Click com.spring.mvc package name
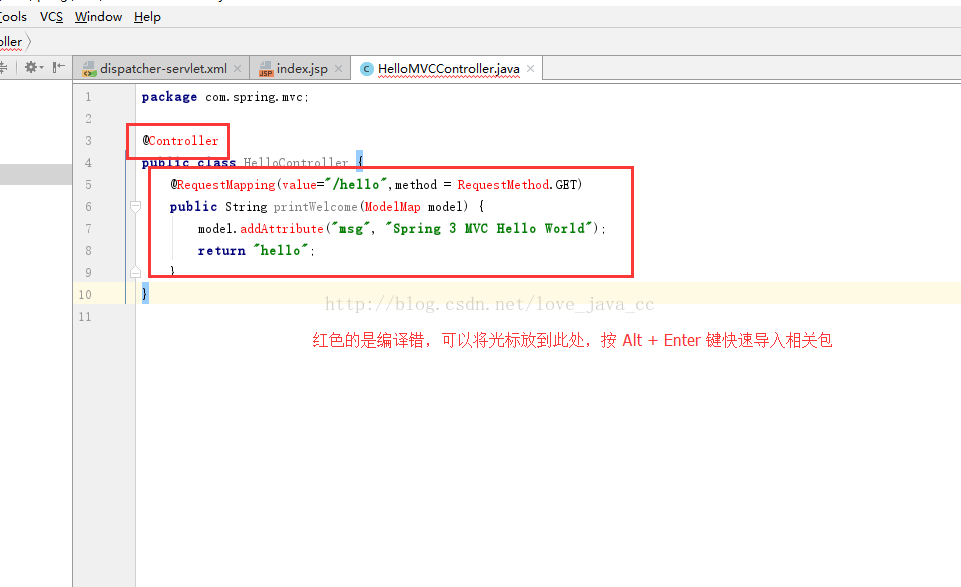This screenshot has height=587, width=961. [x=254, y=97]
